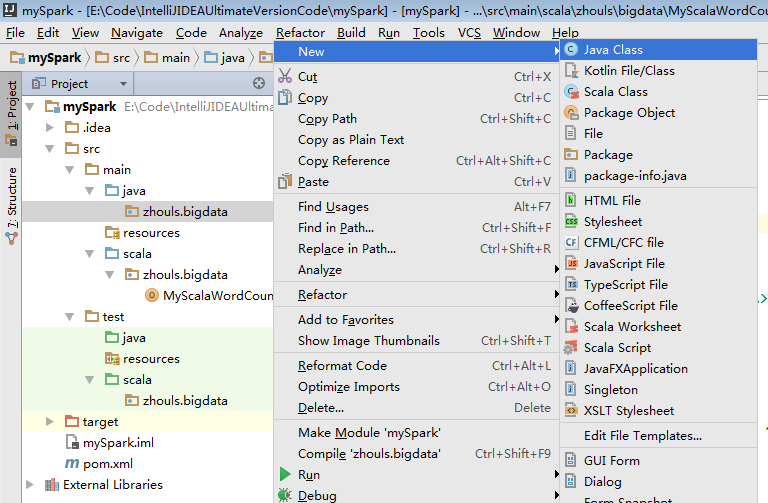Click src breadcrumb in navigation bar
Image resolution: width=768 pixels, height=503 pixels.
pos(113,58)
